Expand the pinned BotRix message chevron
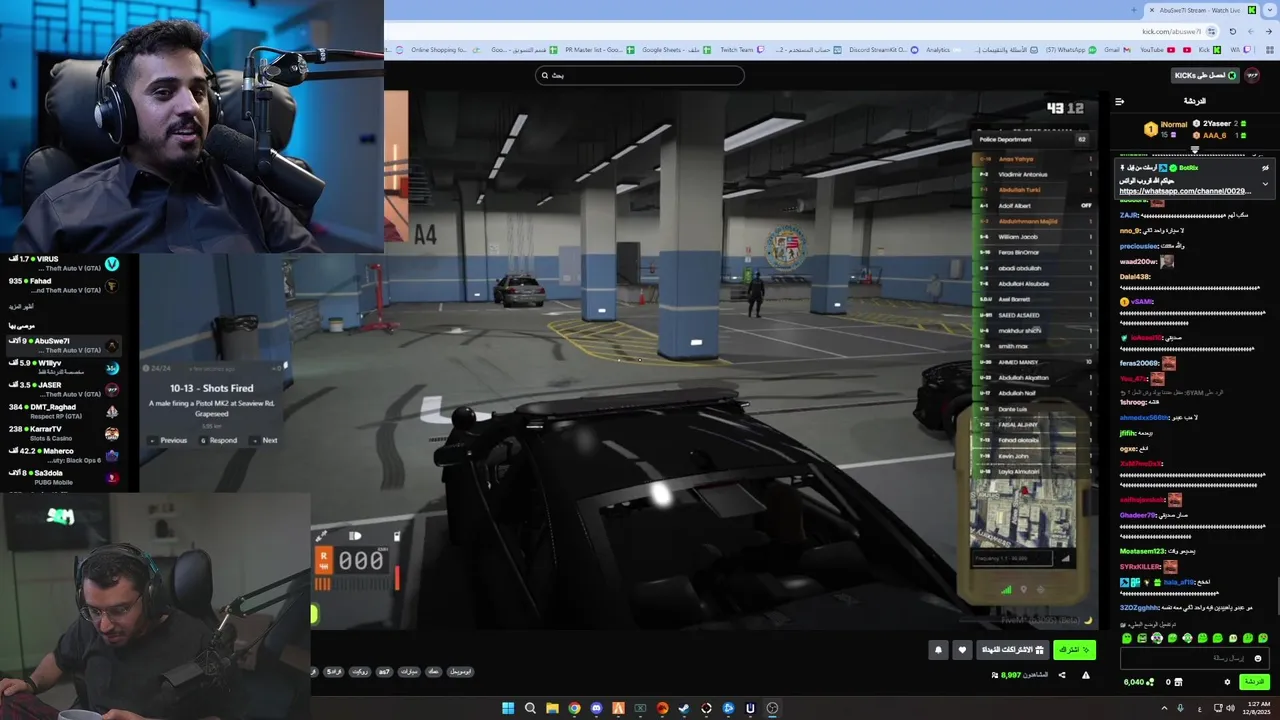Screen dimensions: 1280x720 tap(1265, 184)
